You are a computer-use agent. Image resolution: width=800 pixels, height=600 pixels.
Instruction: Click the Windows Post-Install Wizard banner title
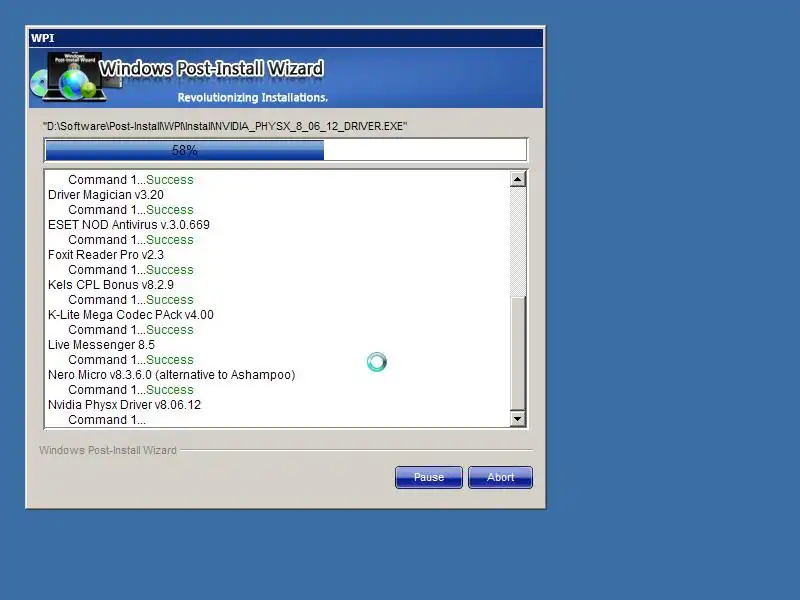pos(211,68)
